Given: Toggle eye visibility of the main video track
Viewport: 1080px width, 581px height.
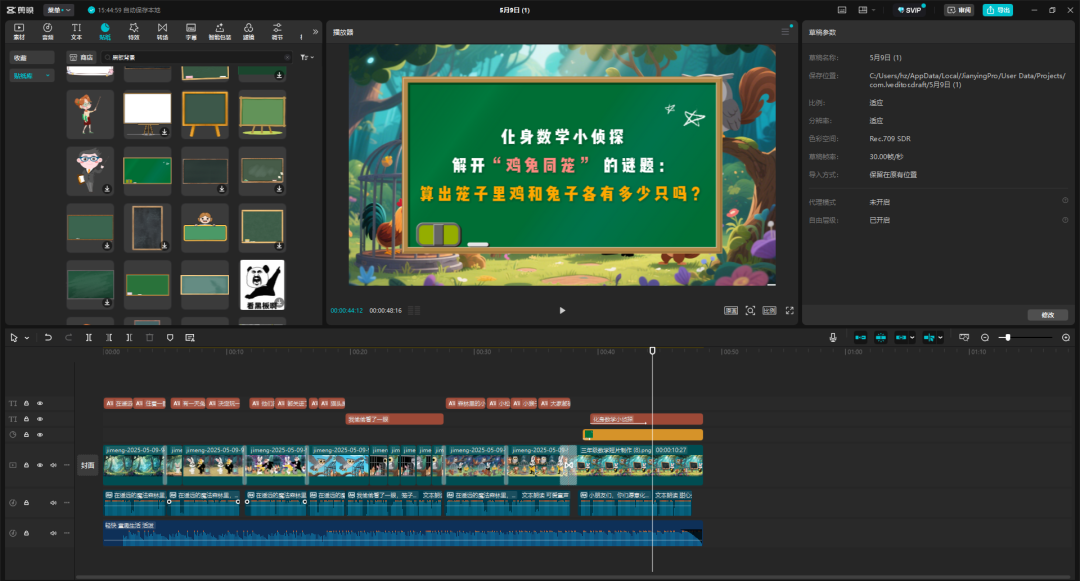Looking at the screenshot, I should (x=40, y=465).
